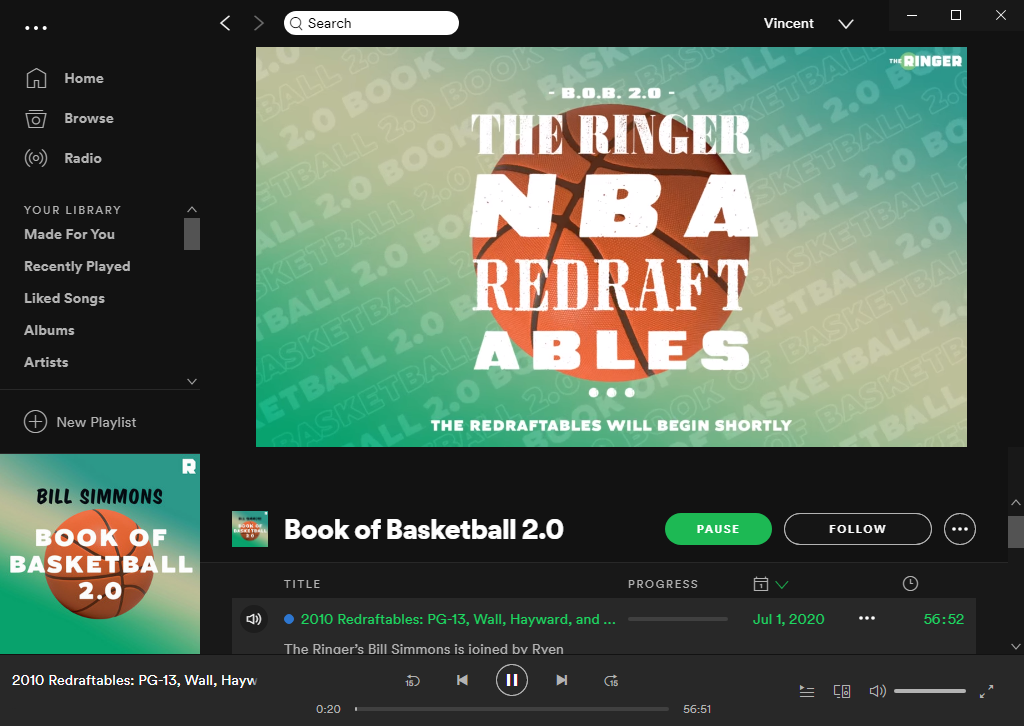The height and width of the screenshot is (726, 1024).
Task: Open the three-dot app menu
Action: click(35, 28)
